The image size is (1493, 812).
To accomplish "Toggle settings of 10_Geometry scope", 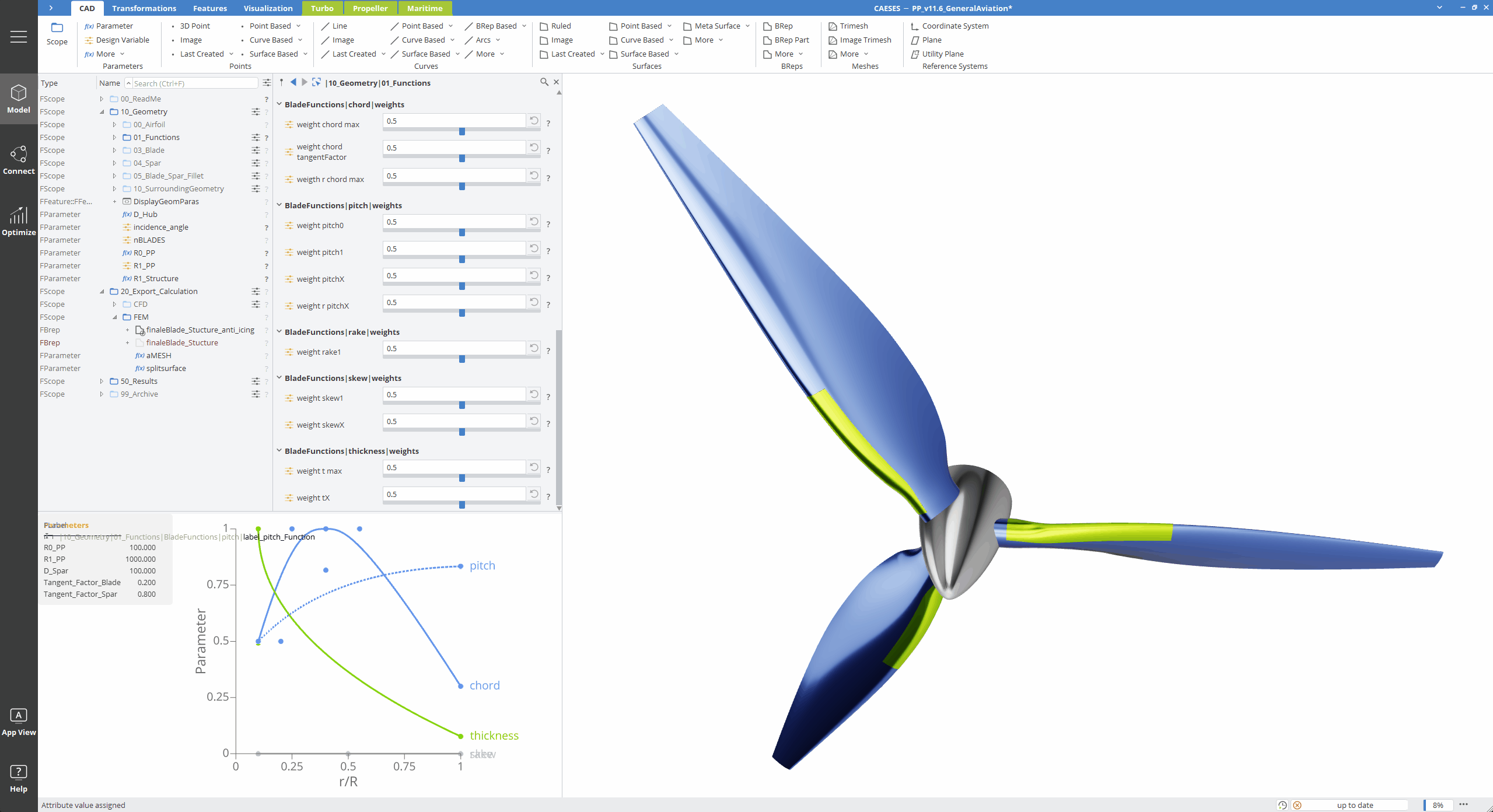I will pyautogui.click(x=256, y=111).
